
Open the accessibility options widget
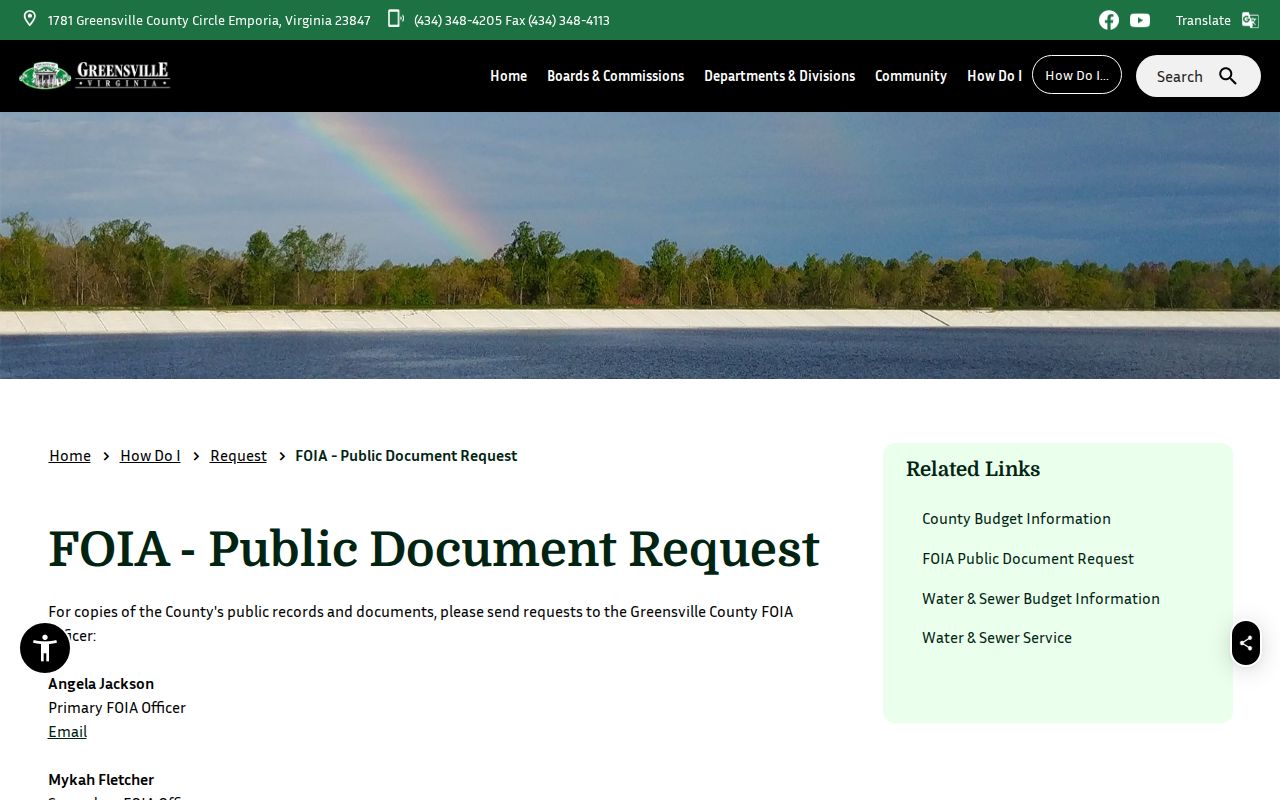point(45,648)
